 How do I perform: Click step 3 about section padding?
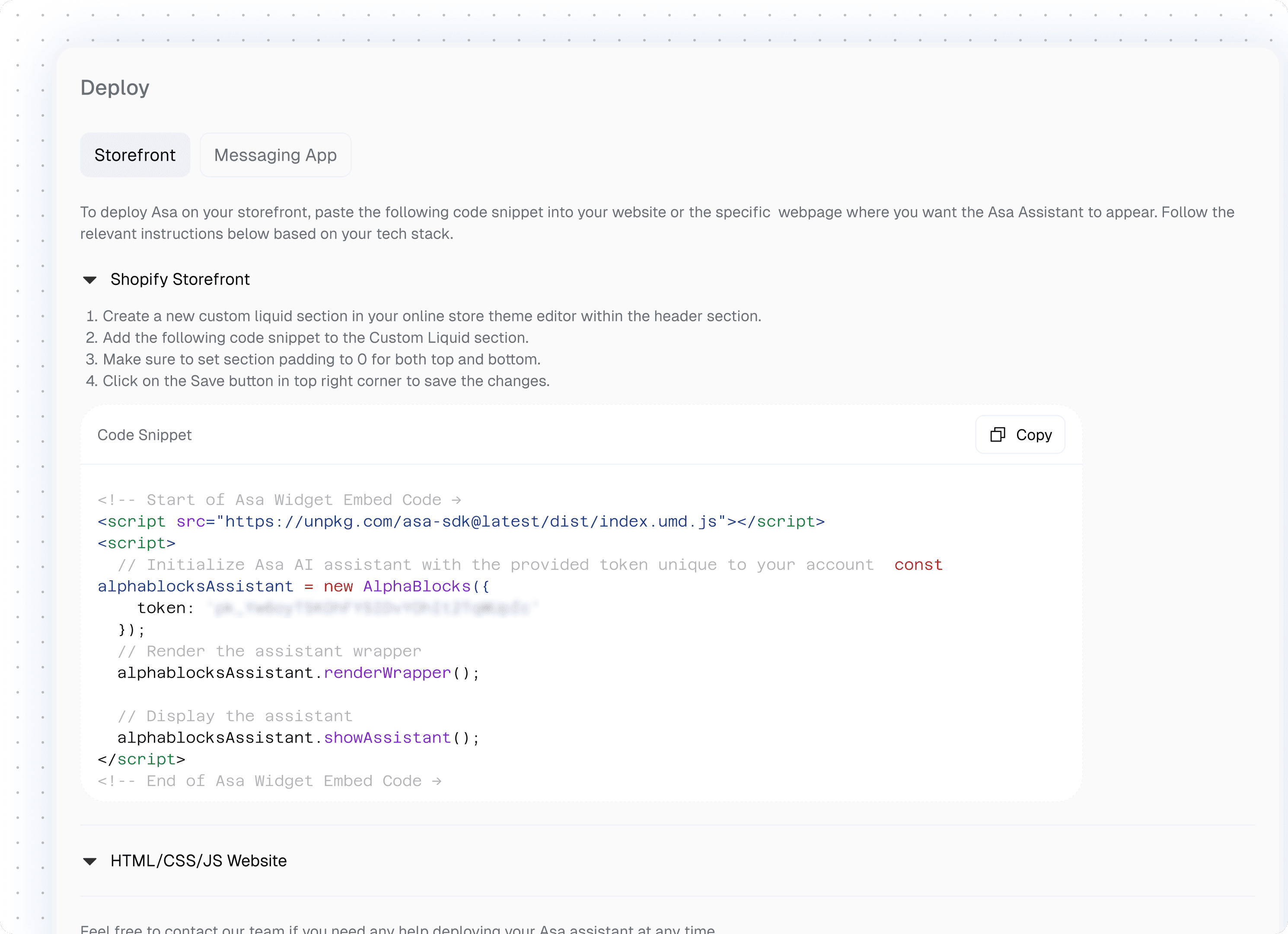[313, 359]
